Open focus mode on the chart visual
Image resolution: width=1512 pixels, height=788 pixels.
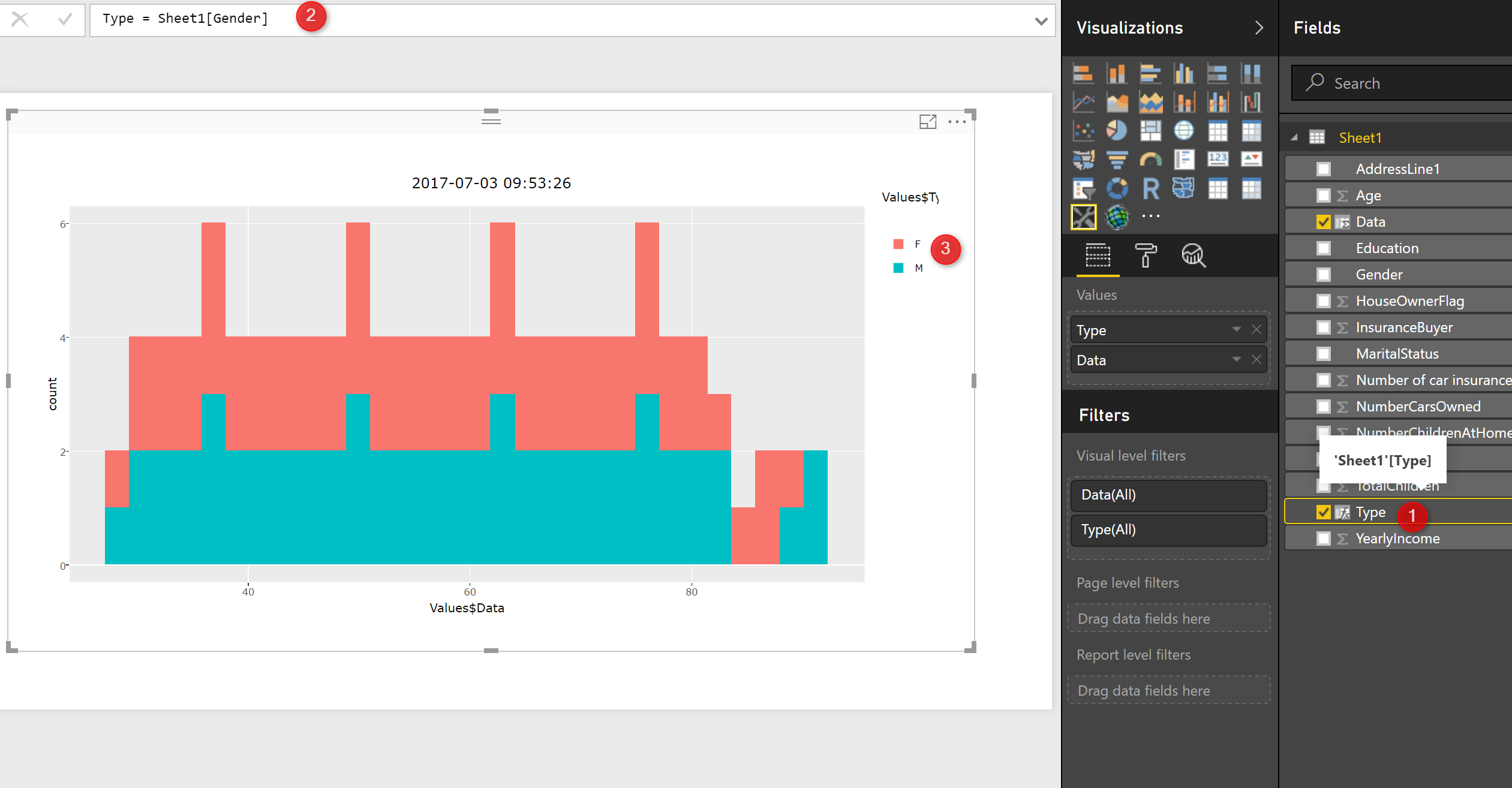pyautogui.click(x=927, y=122)
